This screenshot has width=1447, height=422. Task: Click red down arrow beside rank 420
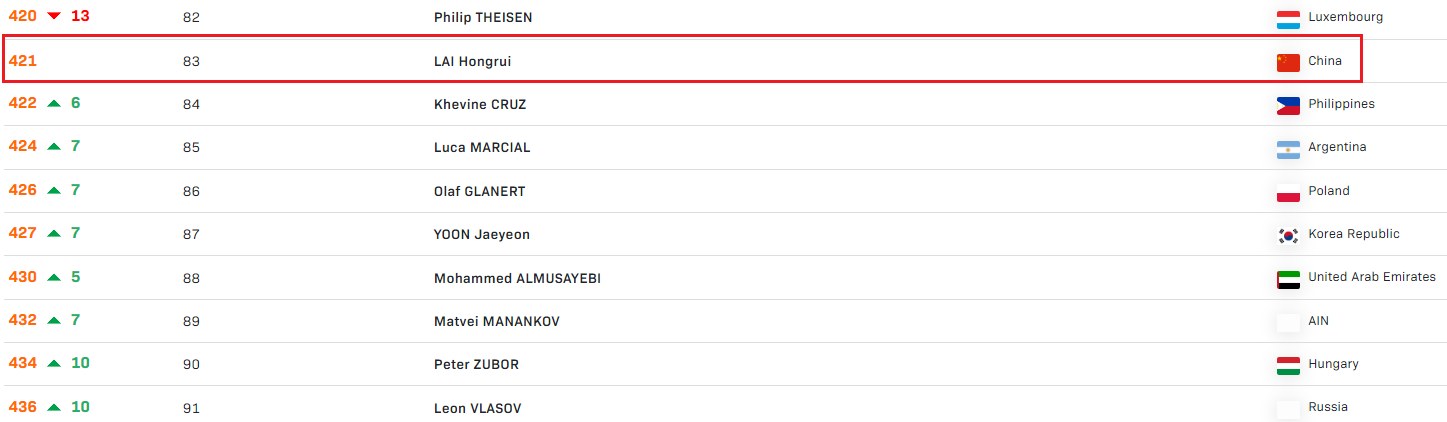[54, 16]
